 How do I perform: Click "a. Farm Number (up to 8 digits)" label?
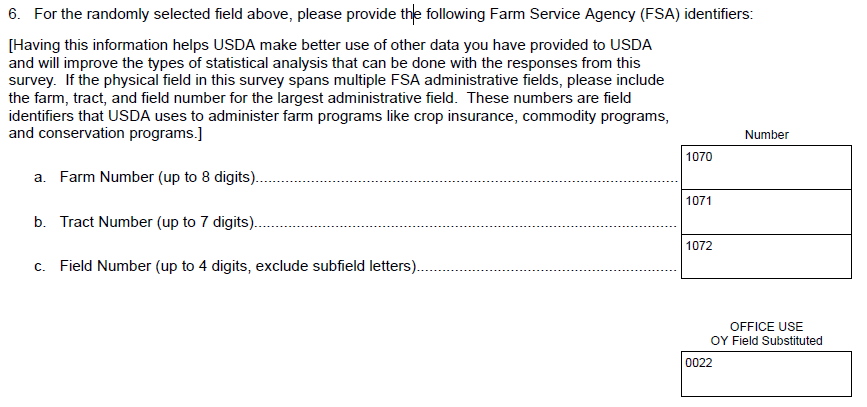tap(145, 177)
